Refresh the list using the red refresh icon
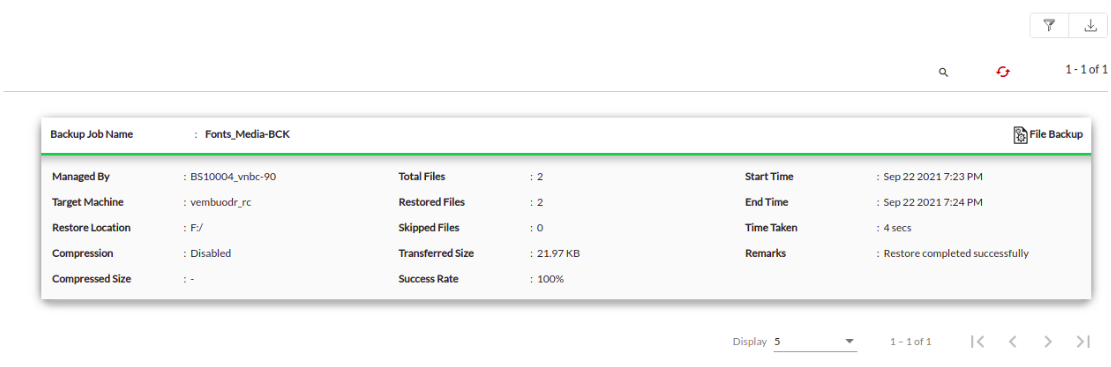 coord(1003,72)
